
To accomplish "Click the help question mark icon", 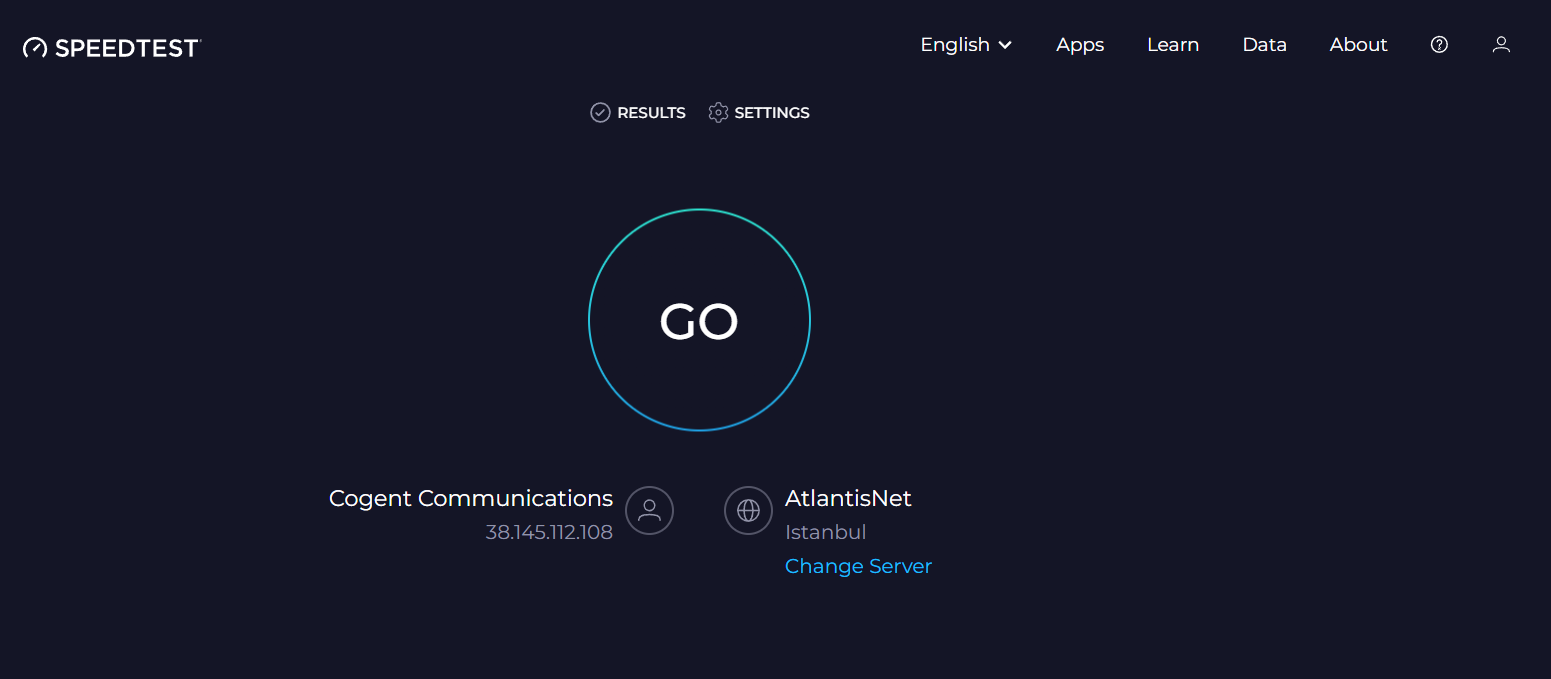I will (x=1439, y=45).
